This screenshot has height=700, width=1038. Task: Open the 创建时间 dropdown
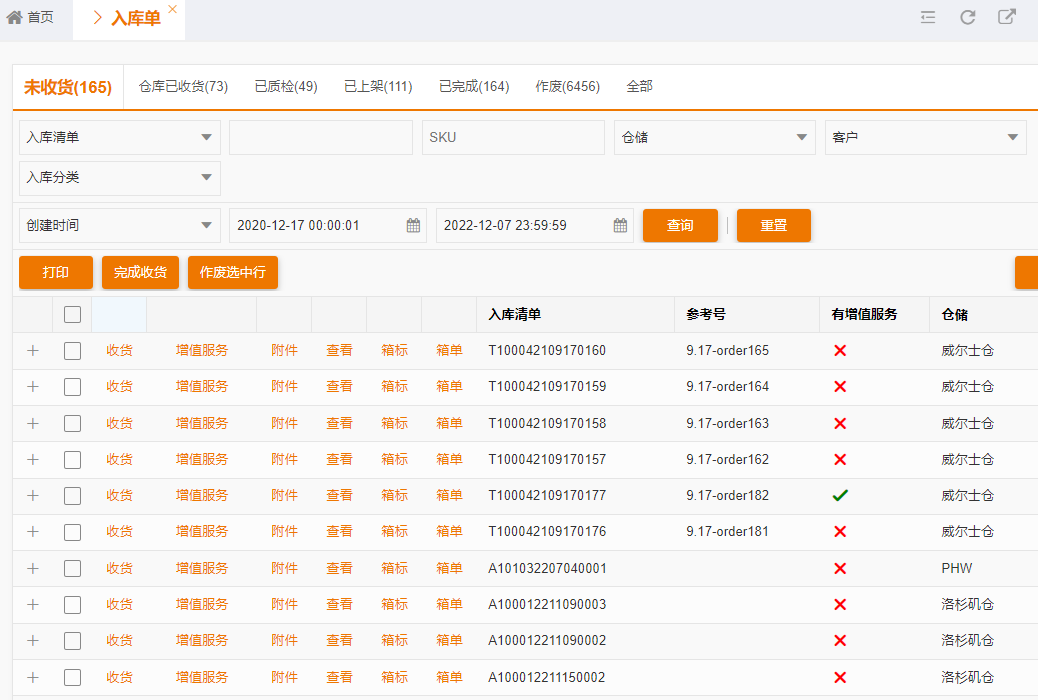(120, 225)
